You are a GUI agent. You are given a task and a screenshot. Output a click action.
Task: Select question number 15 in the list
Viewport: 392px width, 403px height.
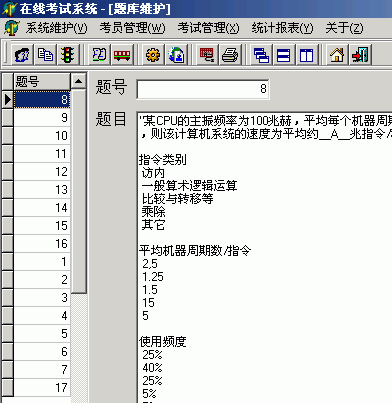[42, 225]
